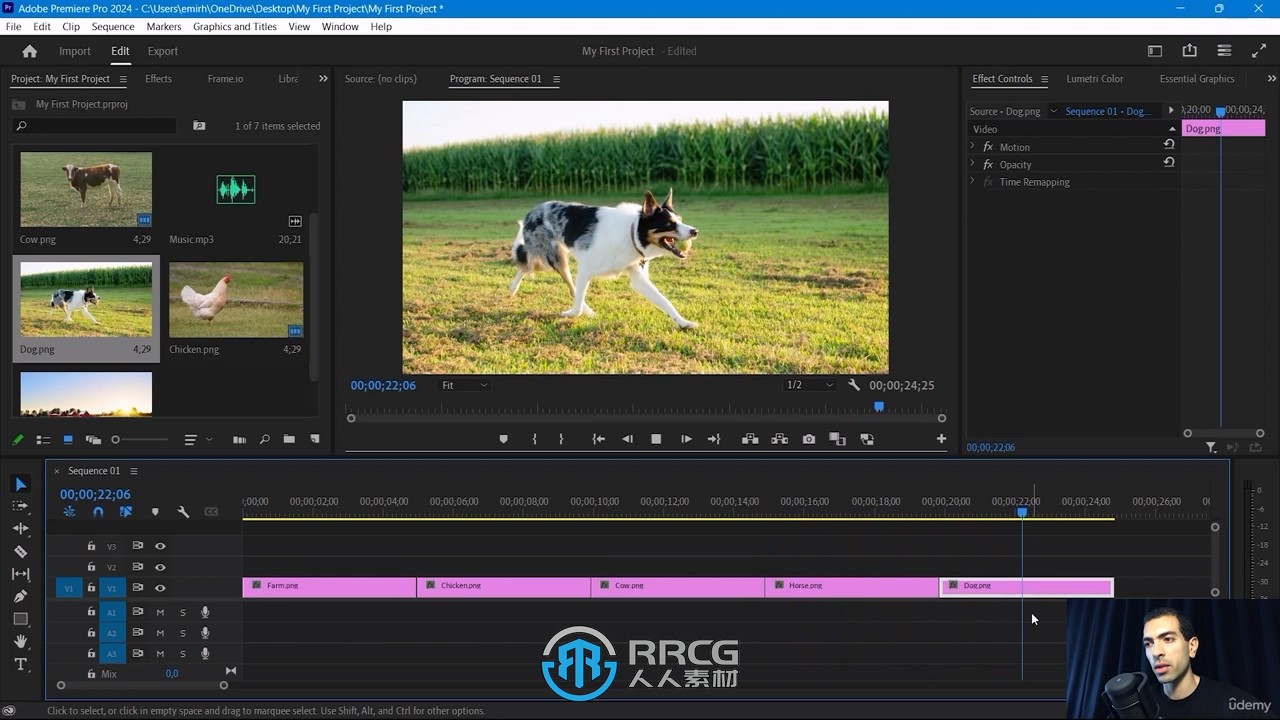Select the Slip tool
Screen dimensions: 1280x720
pos(20,574)
